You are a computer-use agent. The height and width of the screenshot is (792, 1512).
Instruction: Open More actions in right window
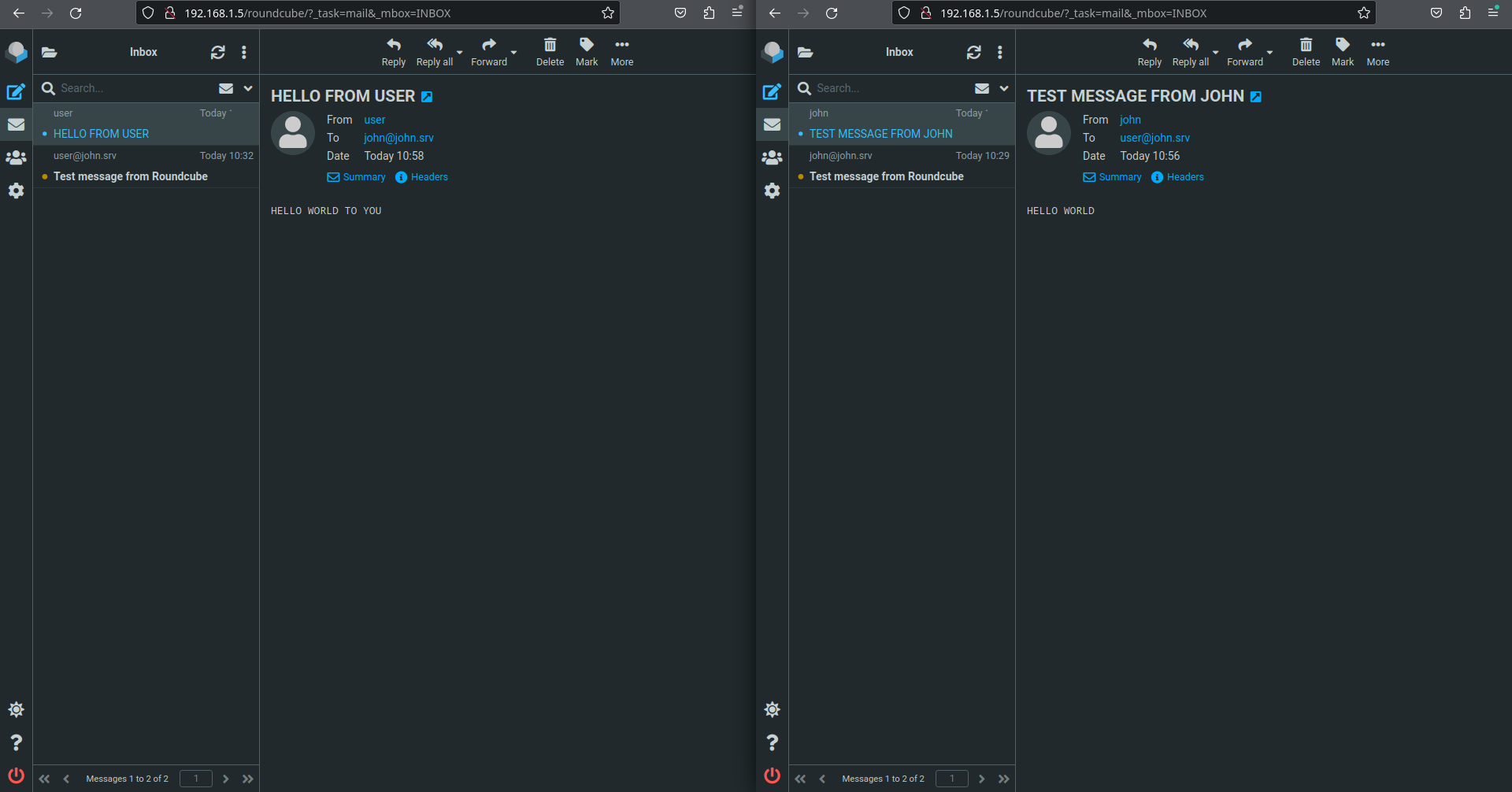point(1378,52)
